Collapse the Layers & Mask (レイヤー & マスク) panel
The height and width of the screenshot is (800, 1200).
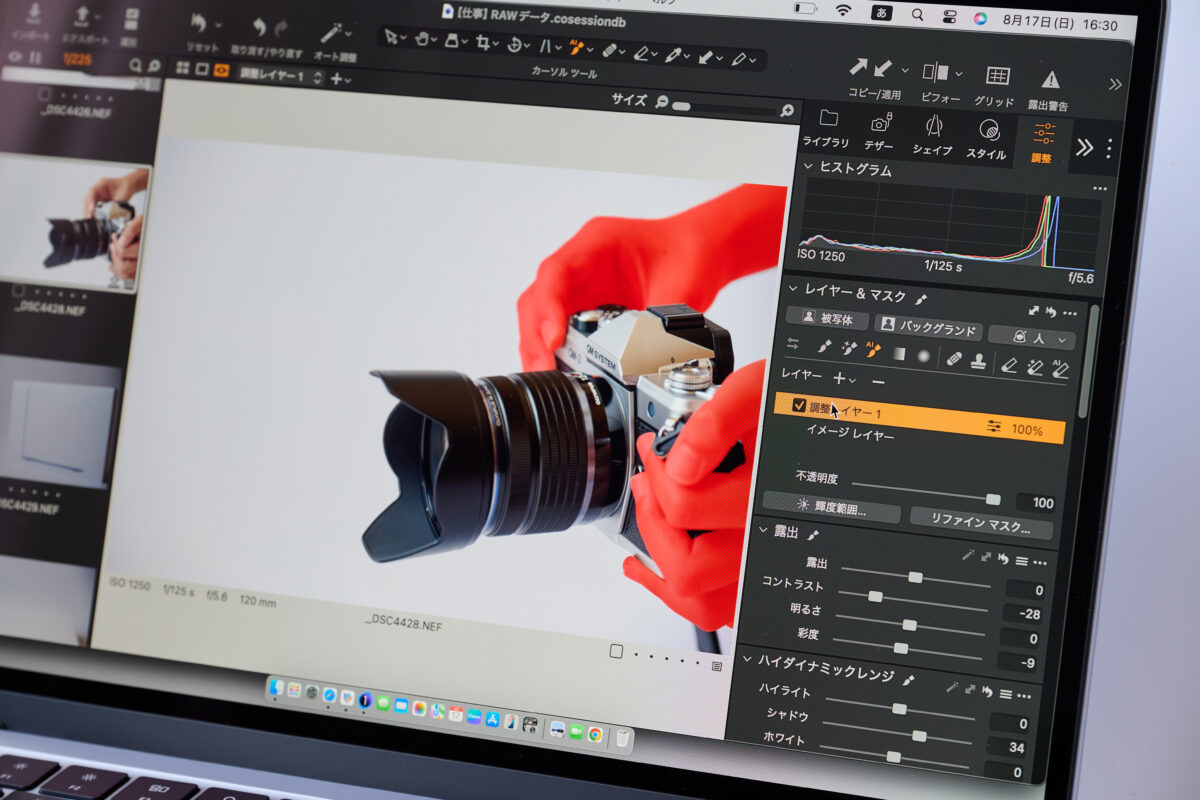[x=794, y=289]
